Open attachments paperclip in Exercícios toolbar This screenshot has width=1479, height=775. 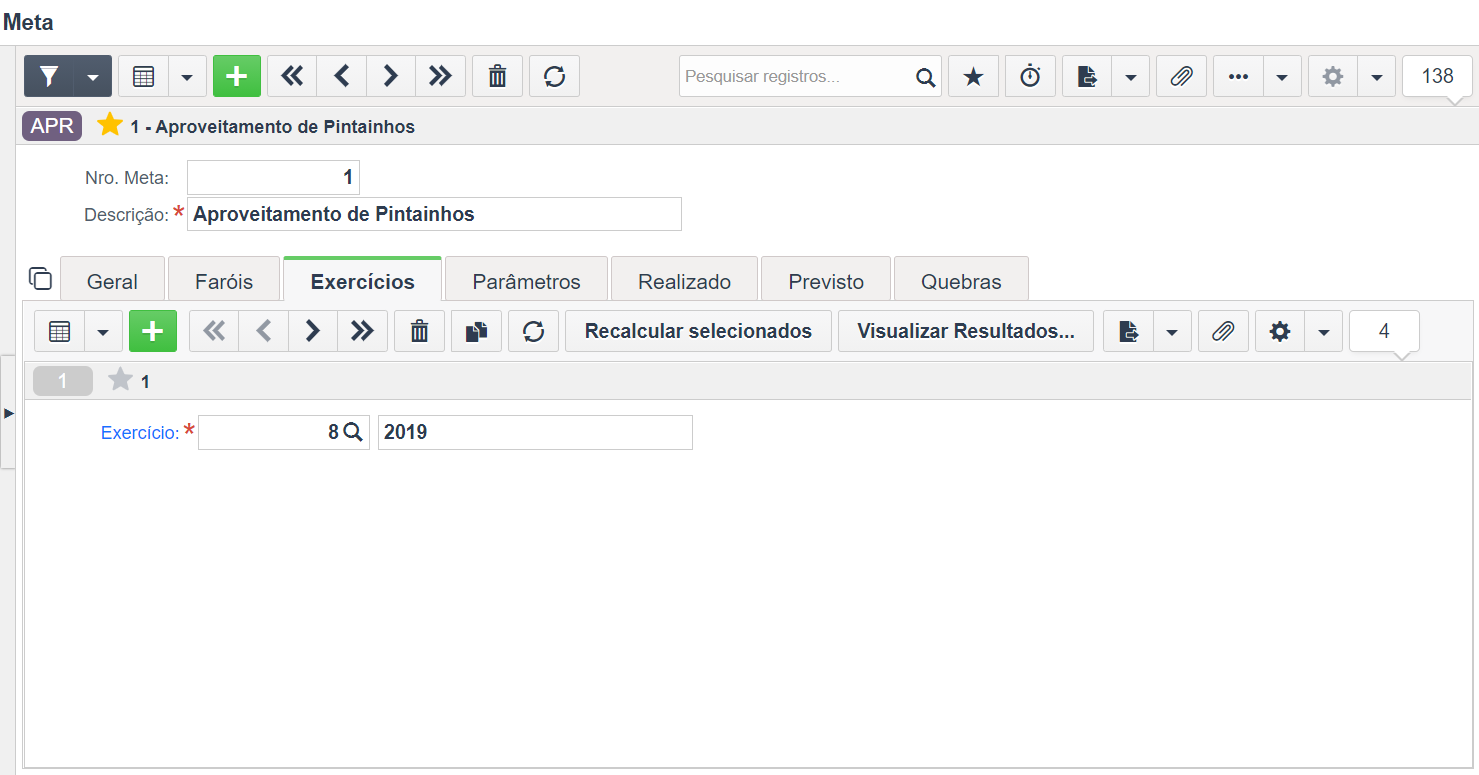point(1223,331)
